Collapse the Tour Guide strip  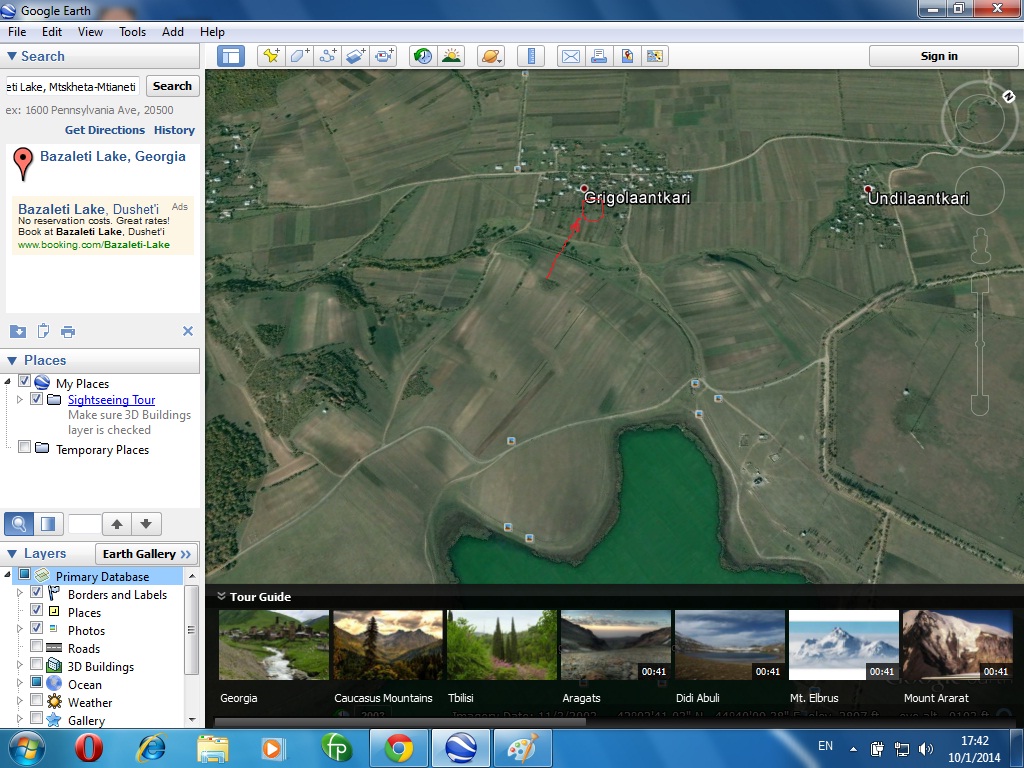pos(221,596)
